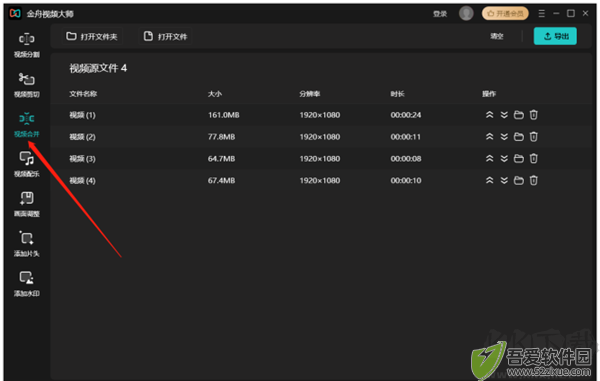This screenshot has width=600, height=381.
Task: Open the 添加片头 (add intro) tool
Action: (x=27, y=244)
